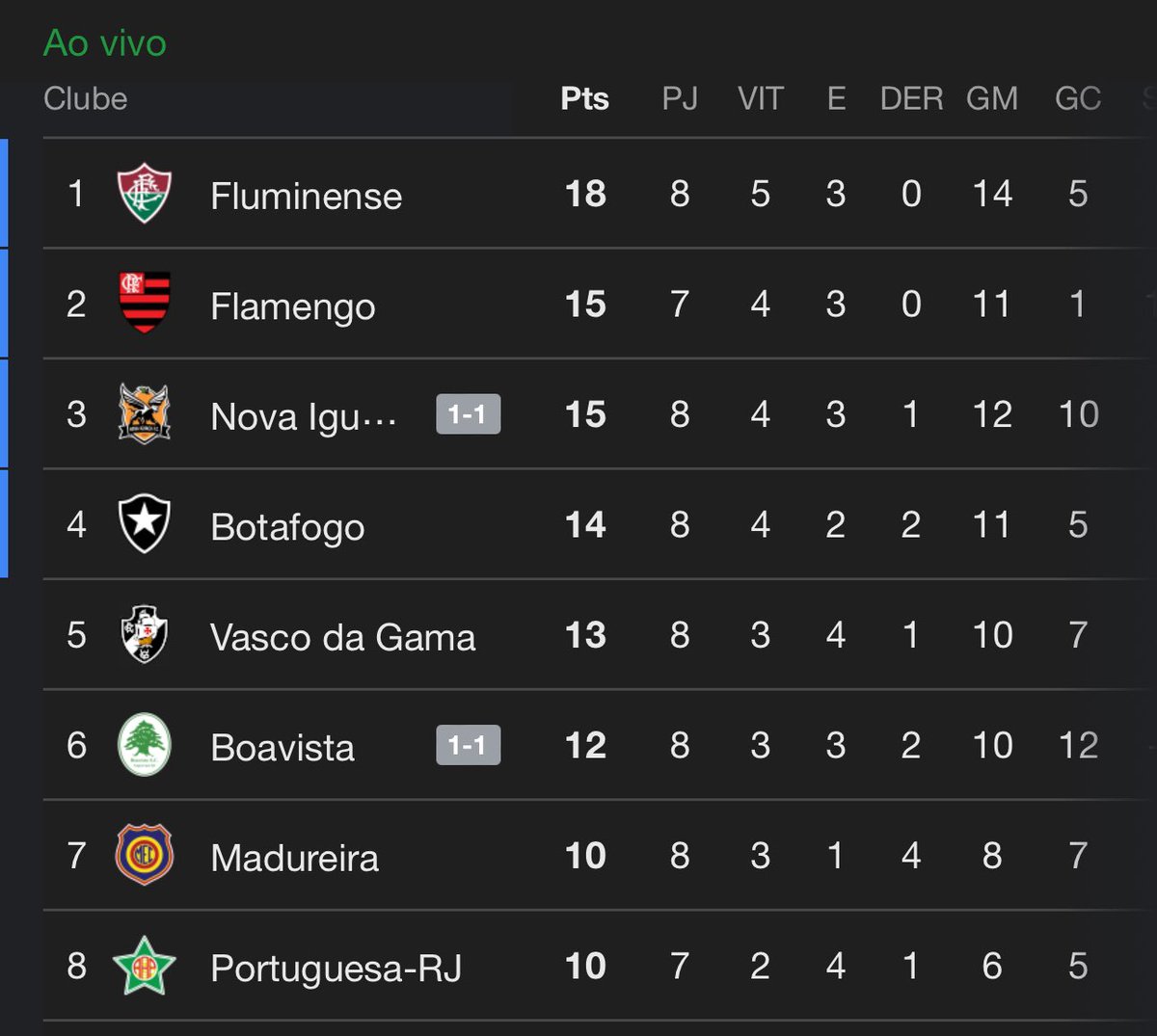
Task: Click the Vasco da Gama crest
Action: pyautogui.click(x=144, y=635)
